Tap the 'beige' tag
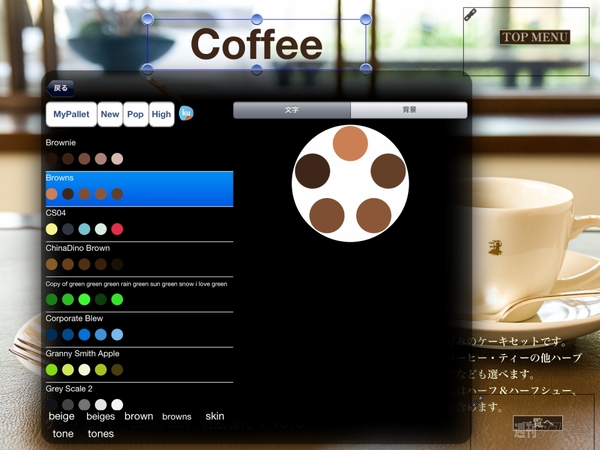600x450 pixels. pos(62,416)
